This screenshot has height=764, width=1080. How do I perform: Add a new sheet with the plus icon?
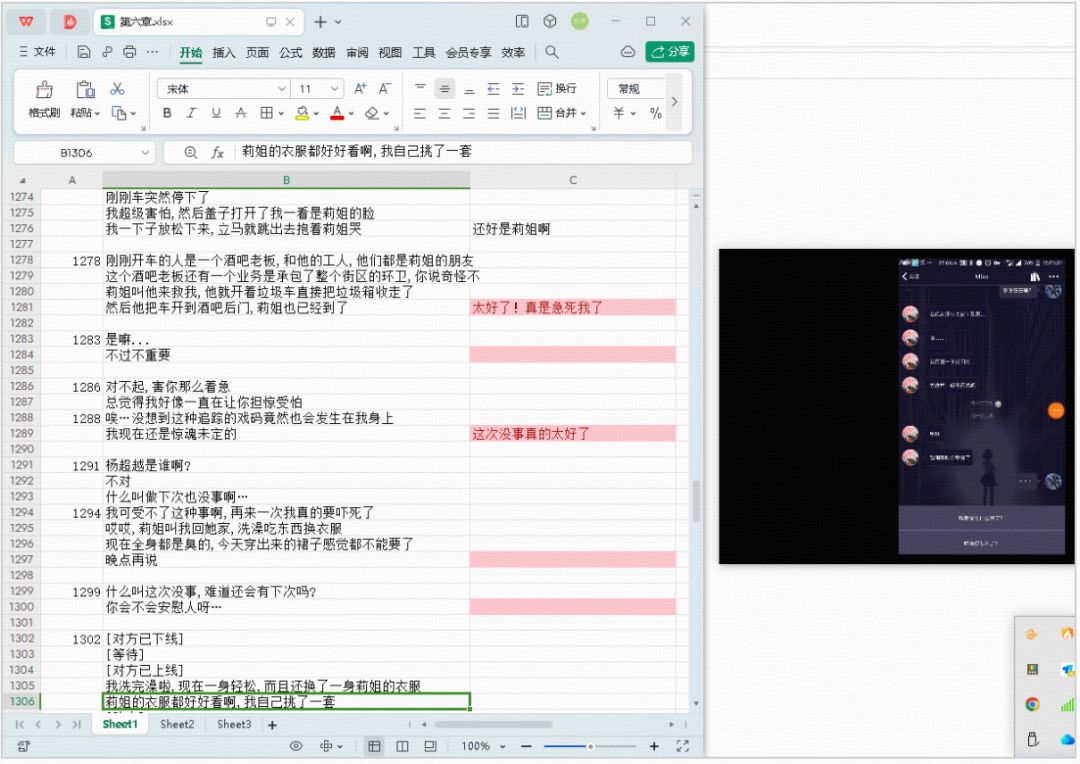coord(272,725)
